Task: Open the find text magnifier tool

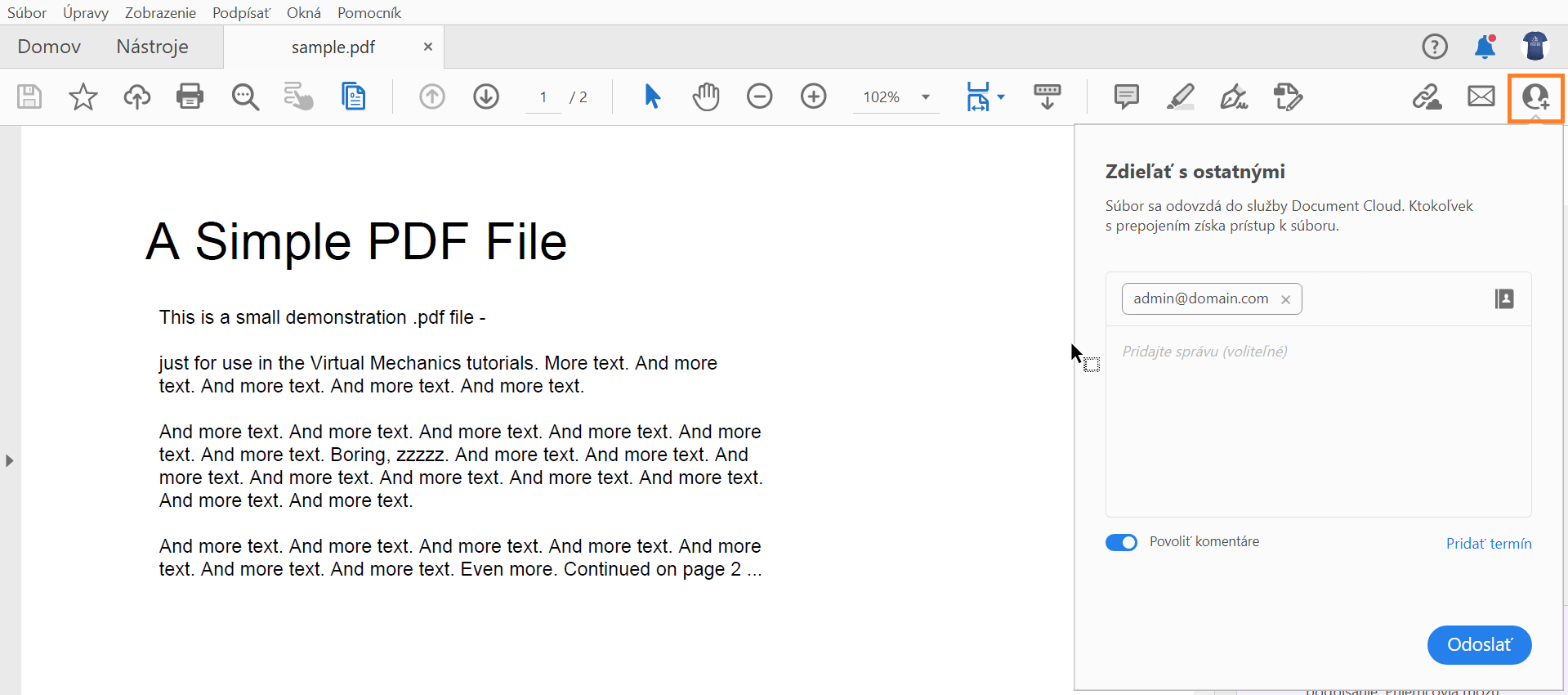Action: 245,96
